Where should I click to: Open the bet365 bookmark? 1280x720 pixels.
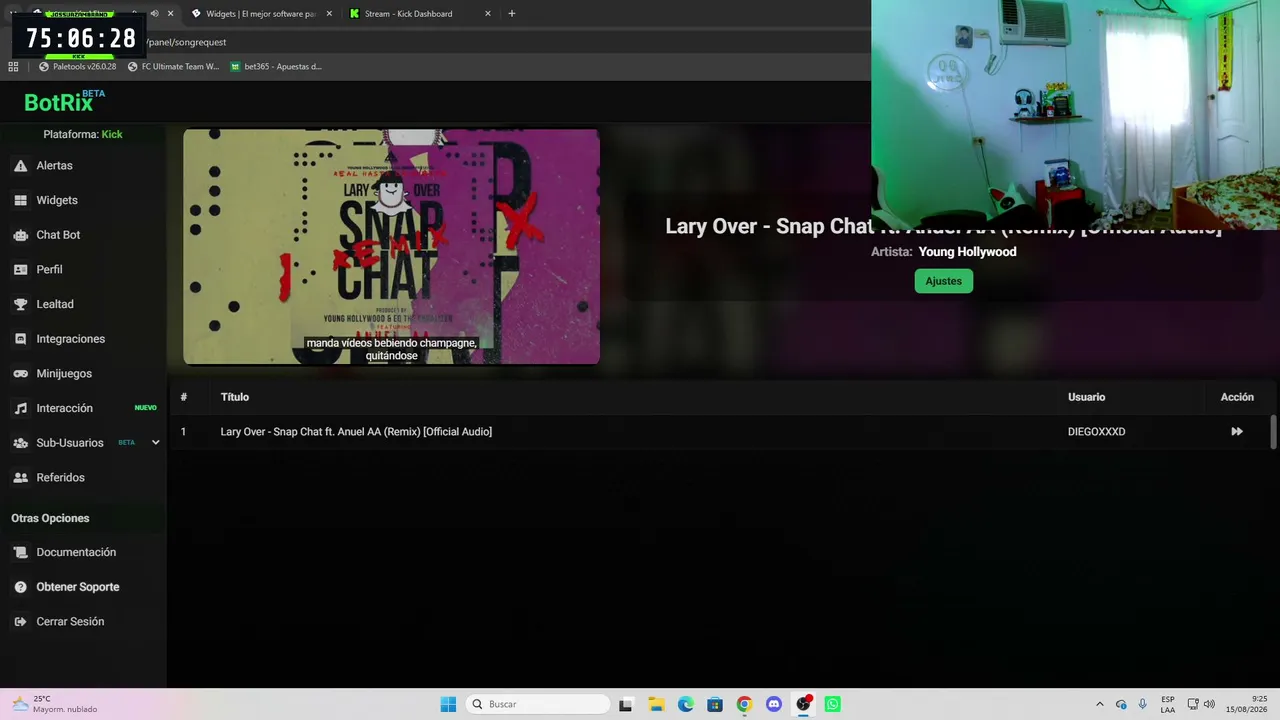tap(276, 67)
